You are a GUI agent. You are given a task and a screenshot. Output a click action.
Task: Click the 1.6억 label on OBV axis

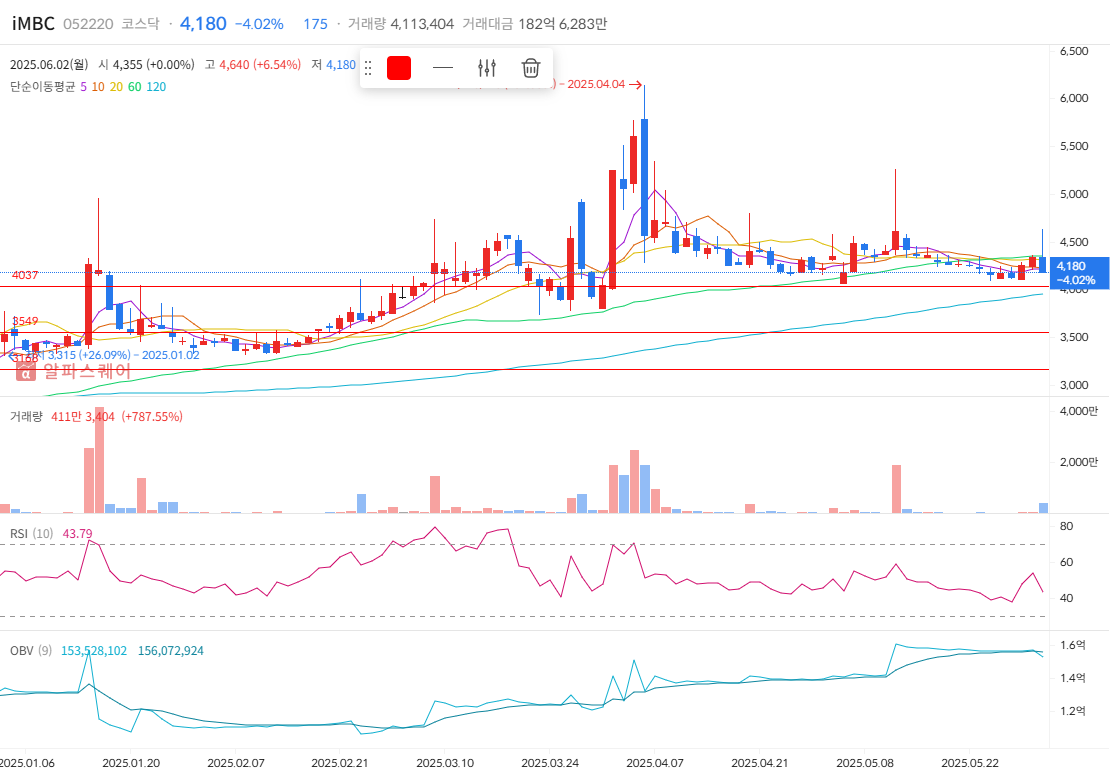tap(1072, 645)
